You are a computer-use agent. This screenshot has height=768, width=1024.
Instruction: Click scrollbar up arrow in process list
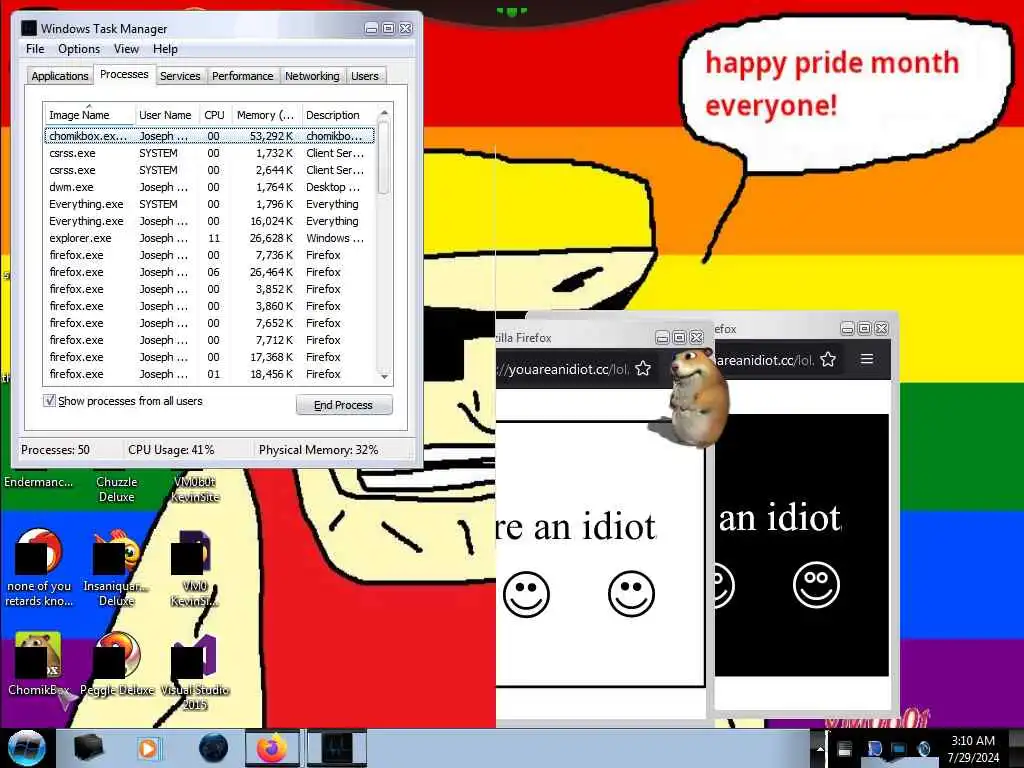click(384, 113)
